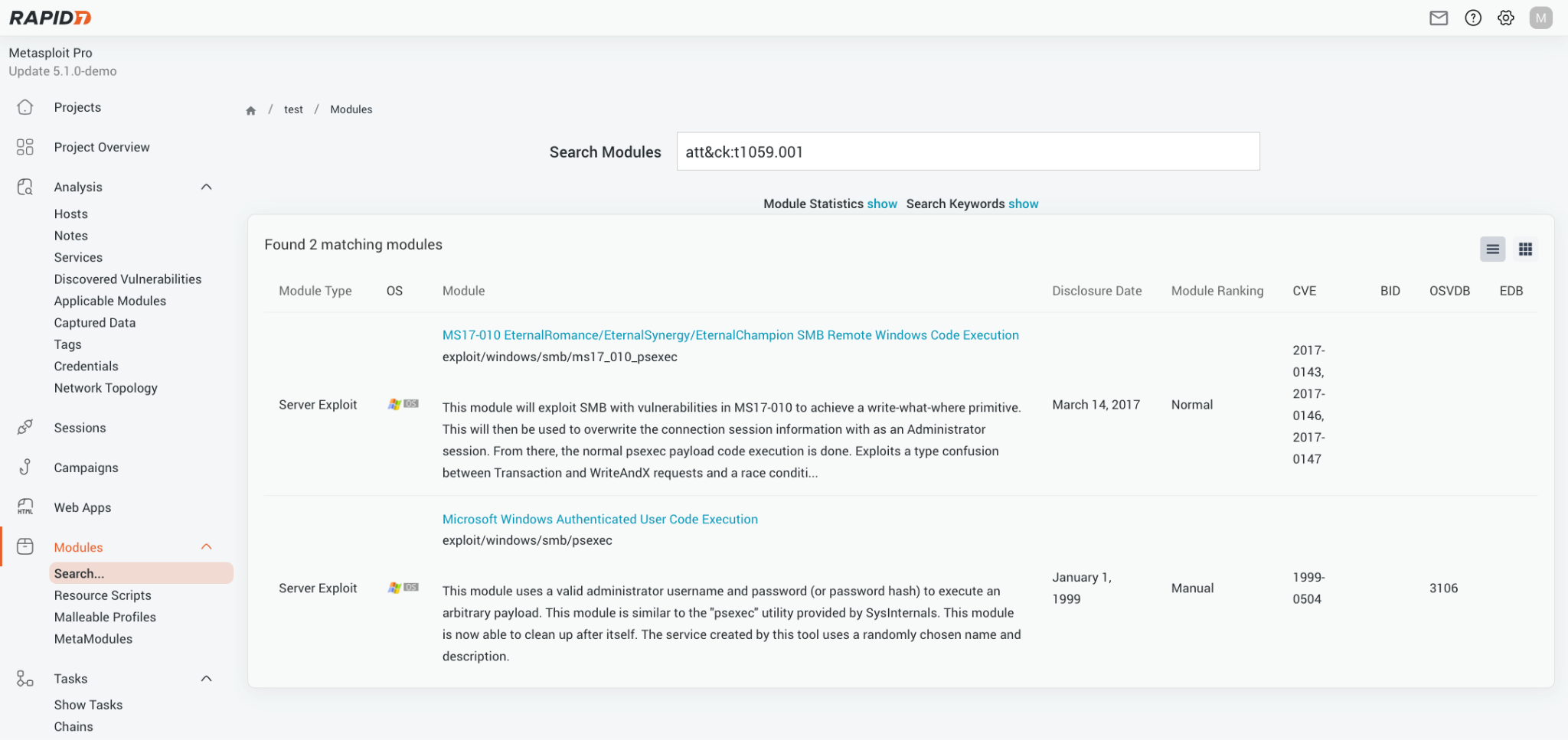Open Sessions in the sidebar
This screenshot has height=740, width=1568.
[x=80, y=428]
